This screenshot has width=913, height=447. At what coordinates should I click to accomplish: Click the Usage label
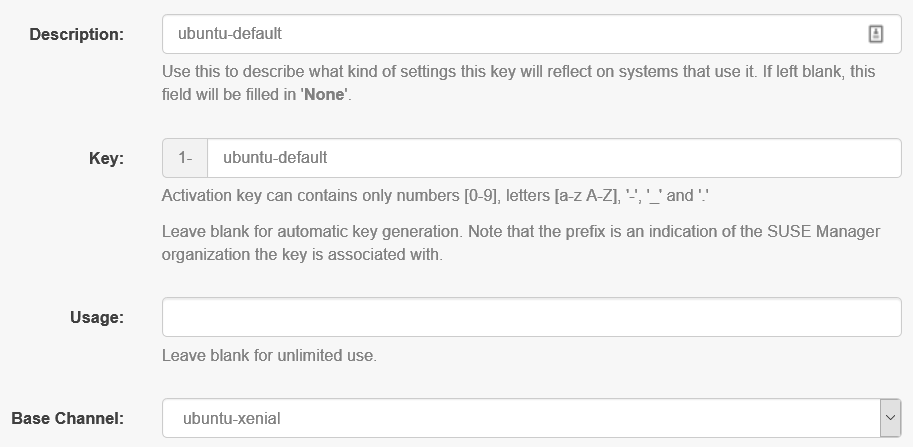pos(97,317)
